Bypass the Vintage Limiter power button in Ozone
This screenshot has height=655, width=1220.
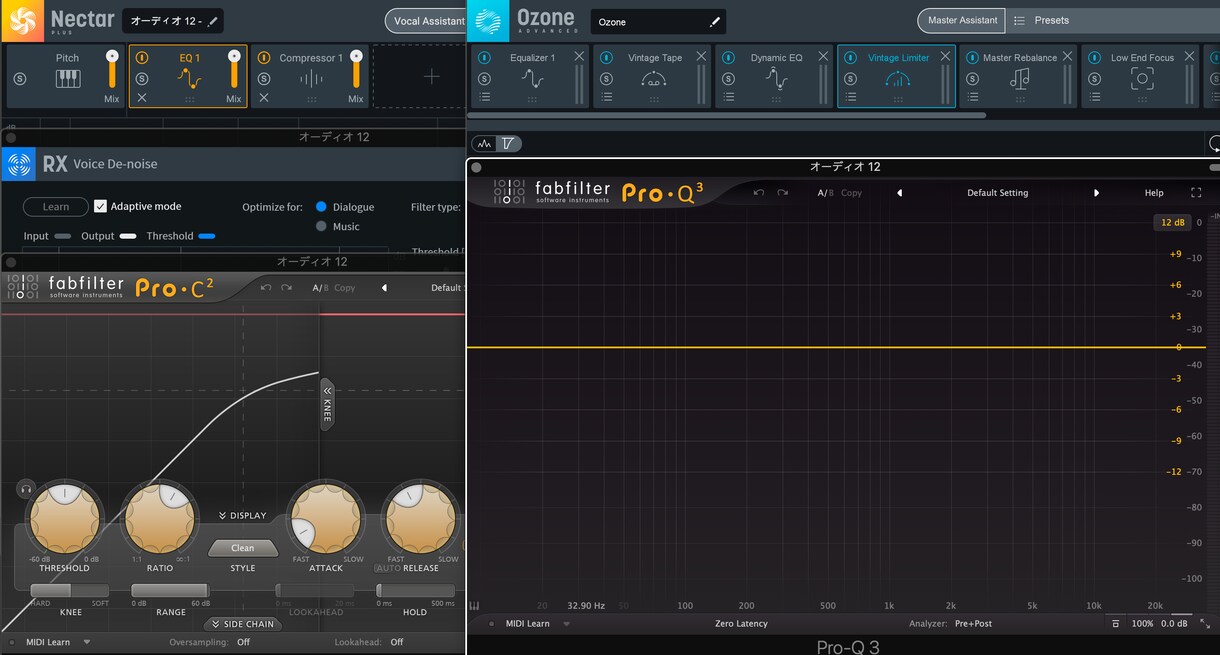[x=850, y=58]
